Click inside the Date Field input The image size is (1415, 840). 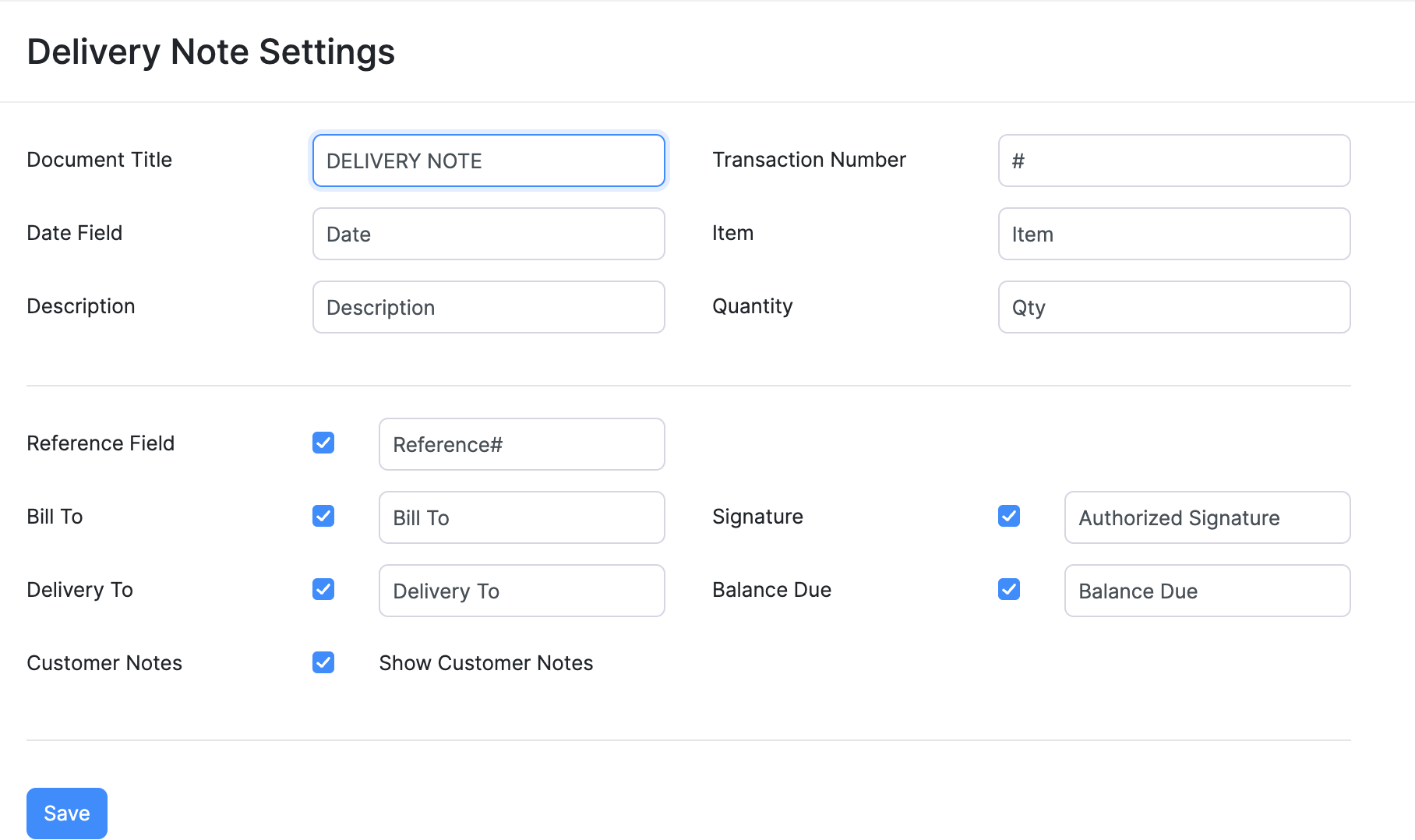488,234
